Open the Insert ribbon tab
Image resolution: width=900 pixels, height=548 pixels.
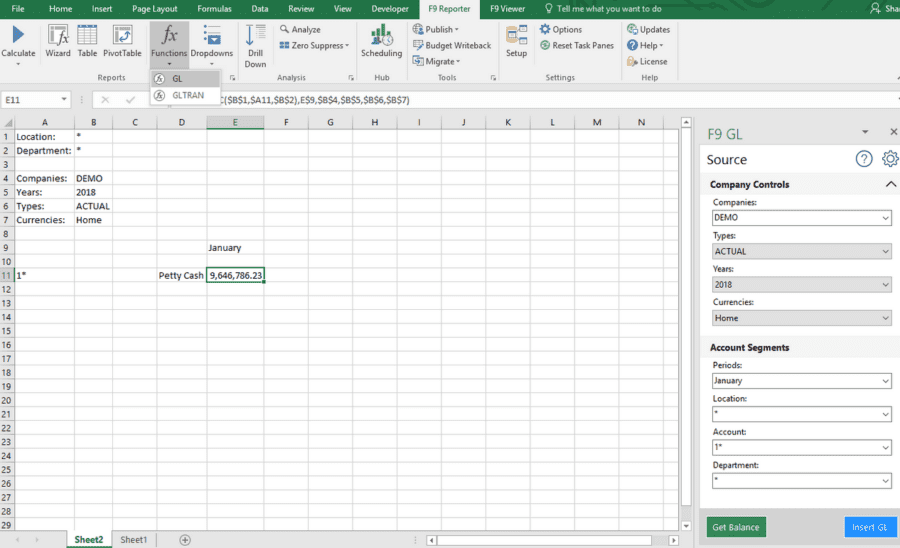102,9
